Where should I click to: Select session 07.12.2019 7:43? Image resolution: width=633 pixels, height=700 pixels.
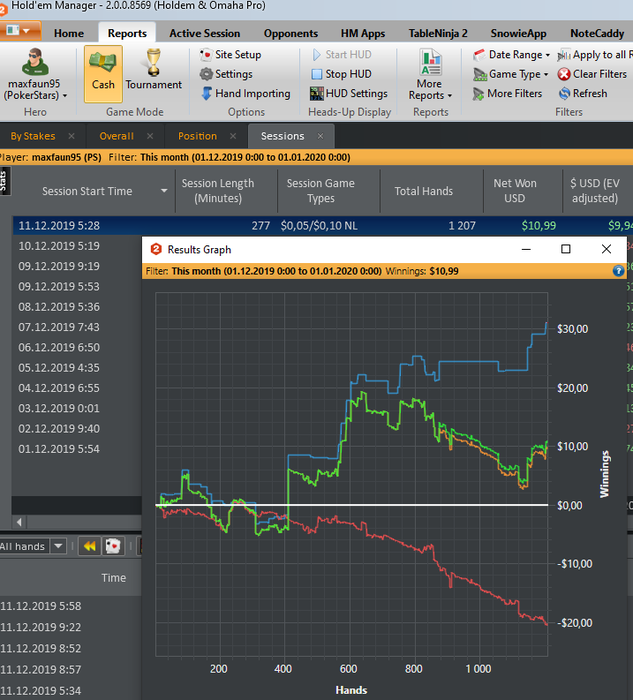tap(59, 327)
